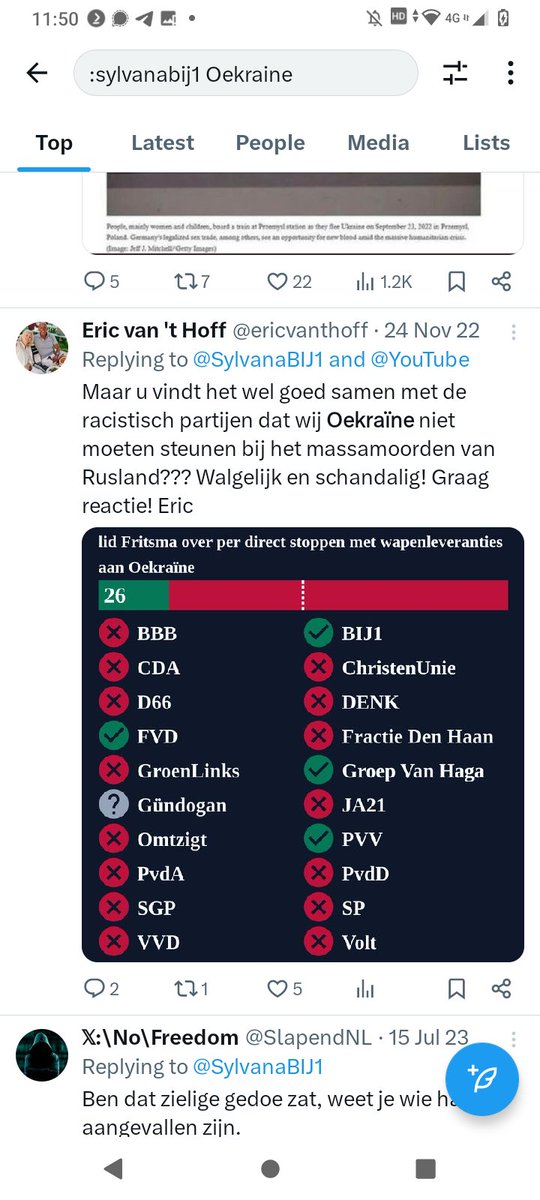This screenshot has height=1200, width=540.
Task: Share the top post with 1.2K views
Action: [502, 282]
